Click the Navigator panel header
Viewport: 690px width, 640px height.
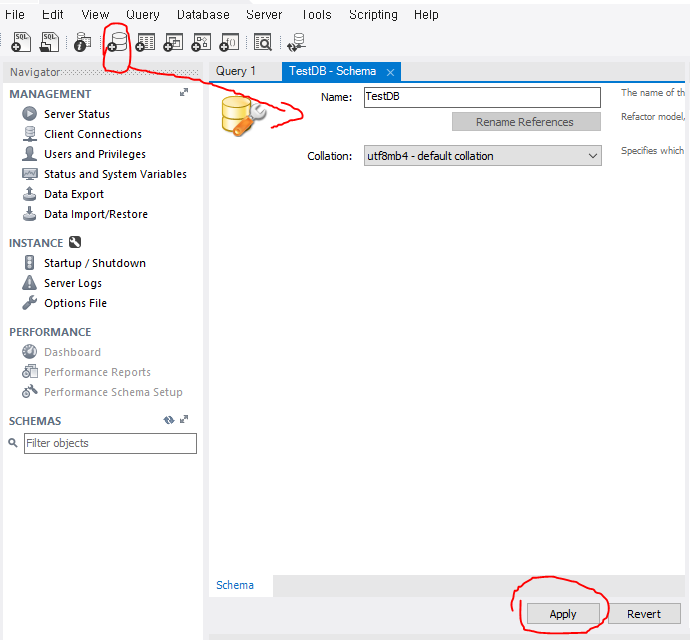point(103,72)
